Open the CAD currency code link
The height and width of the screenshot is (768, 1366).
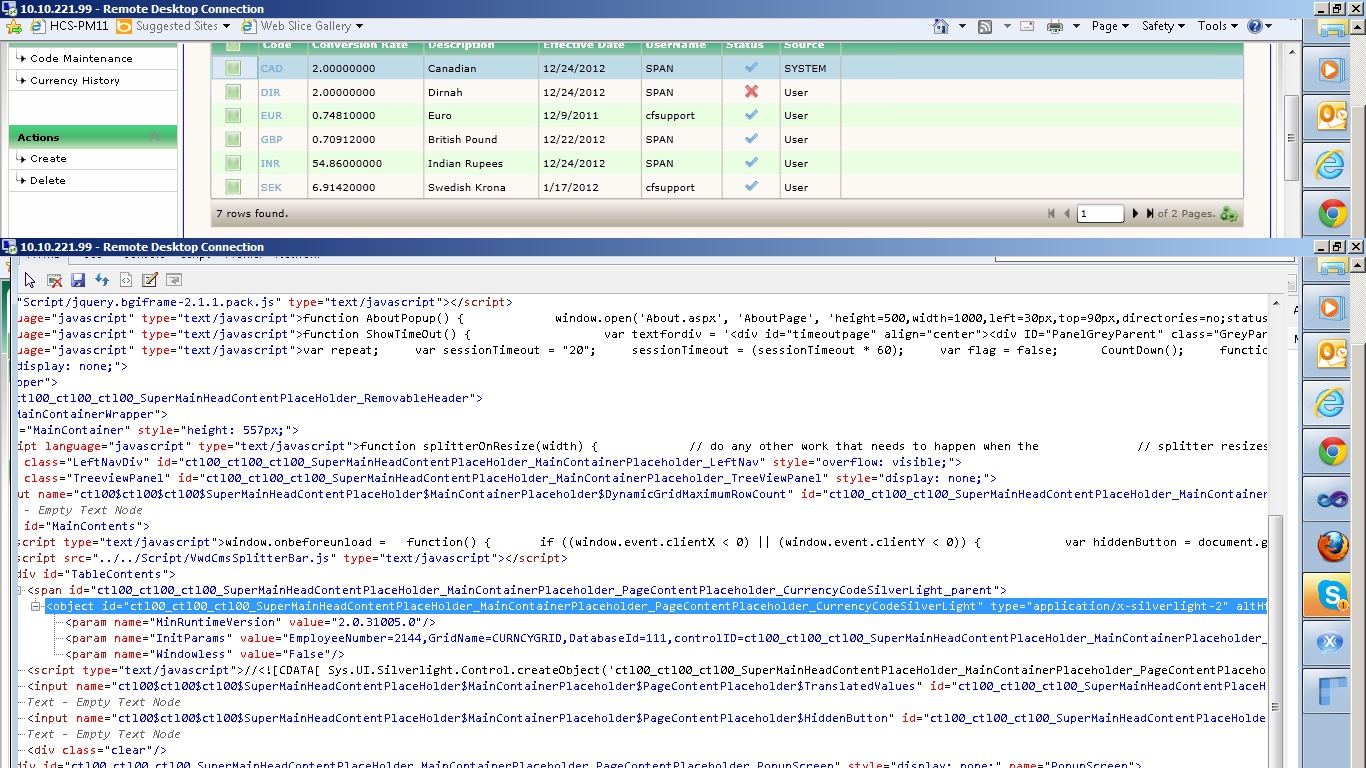pyautogui.click(x=271, y=69)
